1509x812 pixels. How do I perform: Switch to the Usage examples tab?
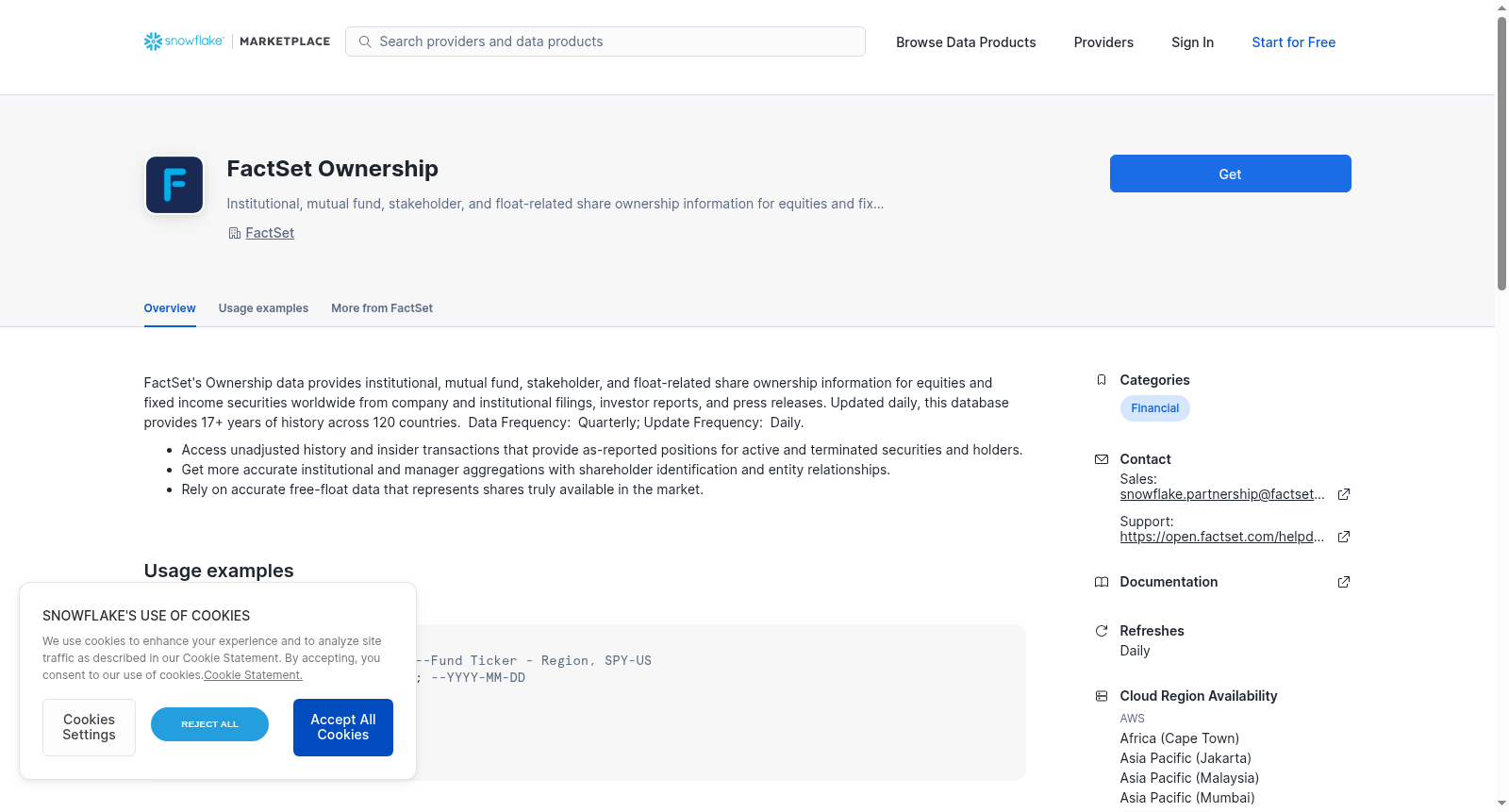(263, 308)
